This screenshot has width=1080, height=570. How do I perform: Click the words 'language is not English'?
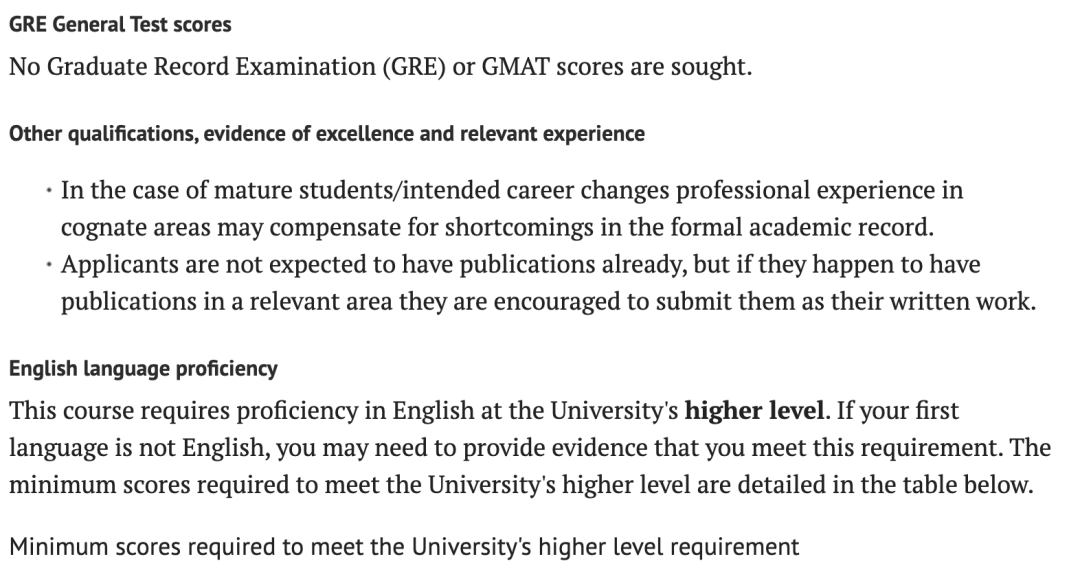[143, 448]
